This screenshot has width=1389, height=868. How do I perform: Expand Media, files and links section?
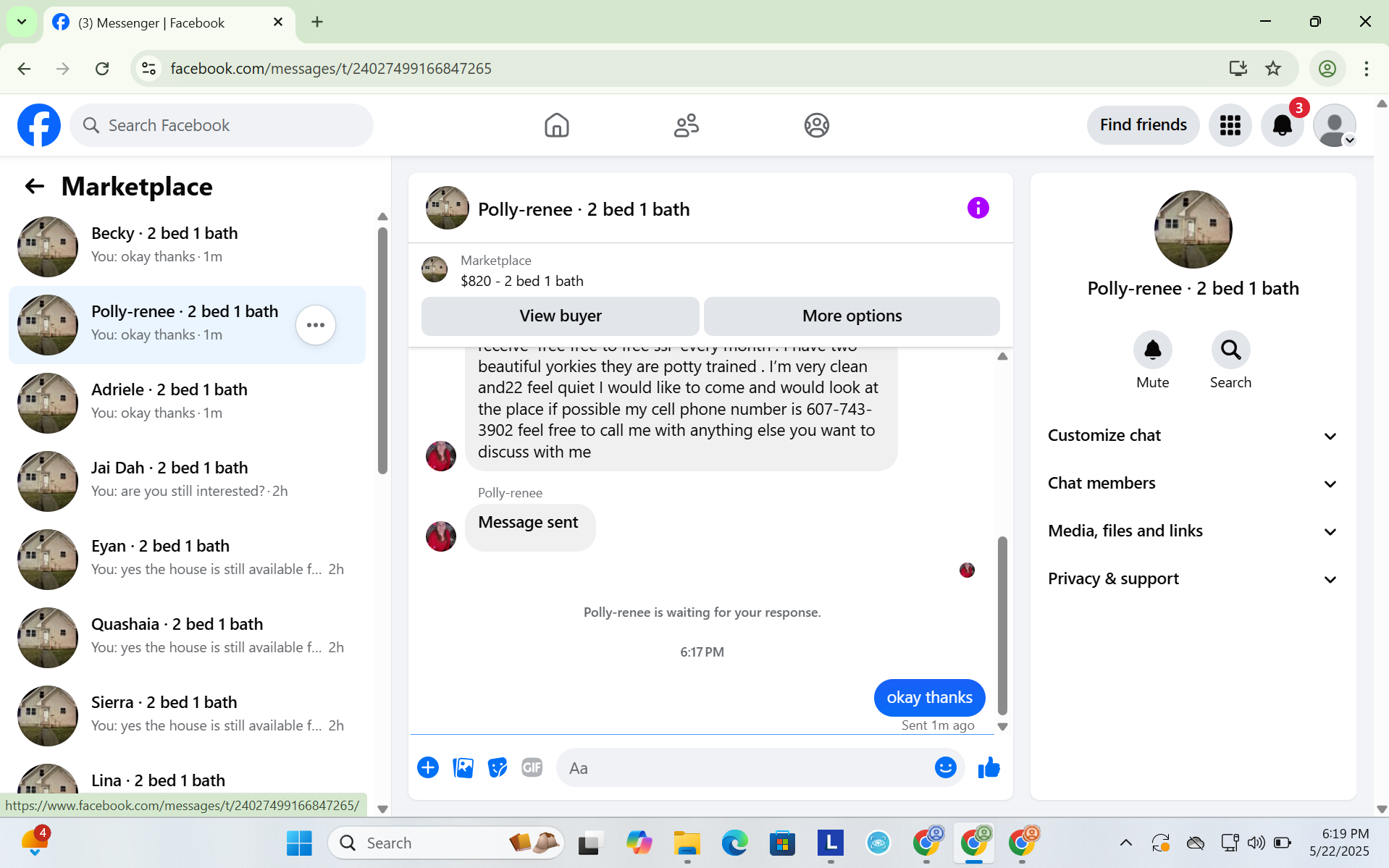tap(1193, 531)
